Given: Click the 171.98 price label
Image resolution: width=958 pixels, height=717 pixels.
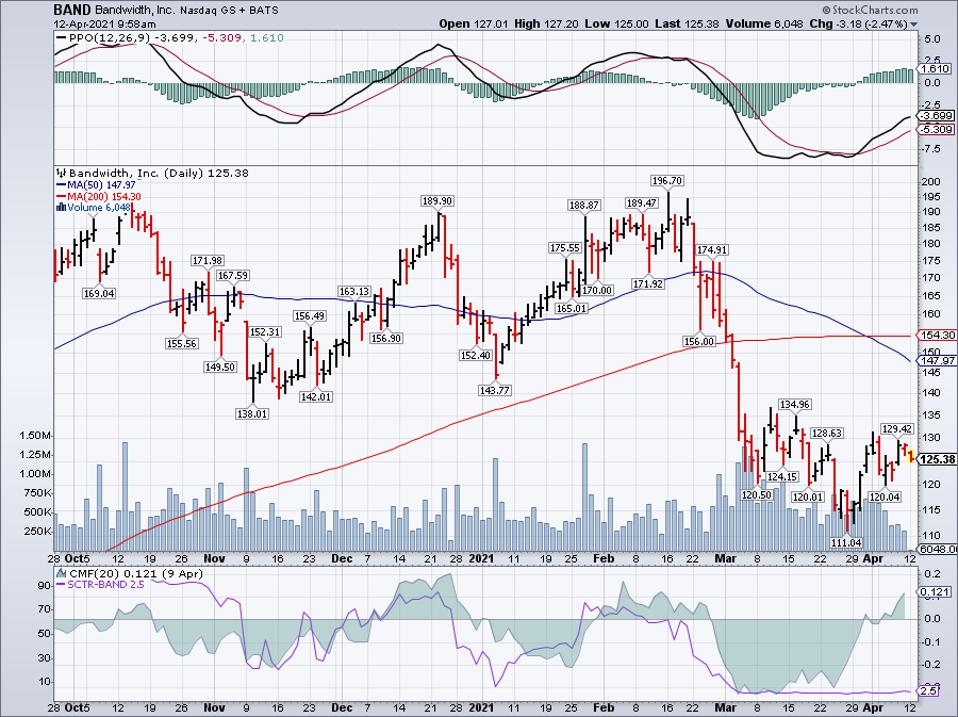Looking at the screenshot, I should point(208,261).
